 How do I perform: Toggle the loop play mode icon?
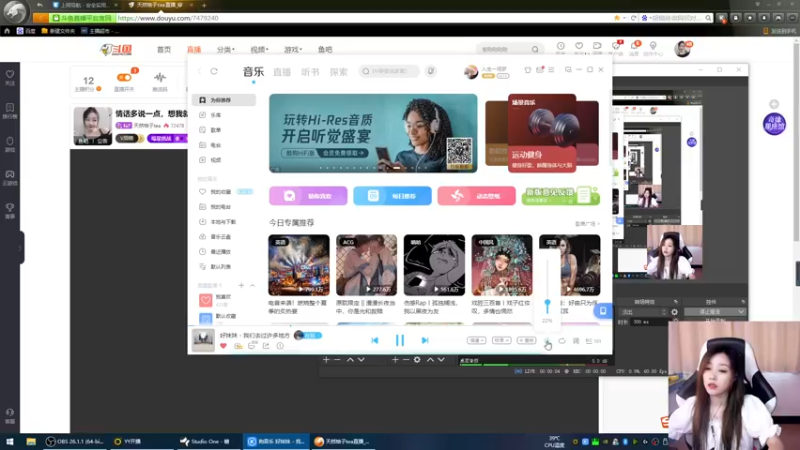click(x=562, y=341)
